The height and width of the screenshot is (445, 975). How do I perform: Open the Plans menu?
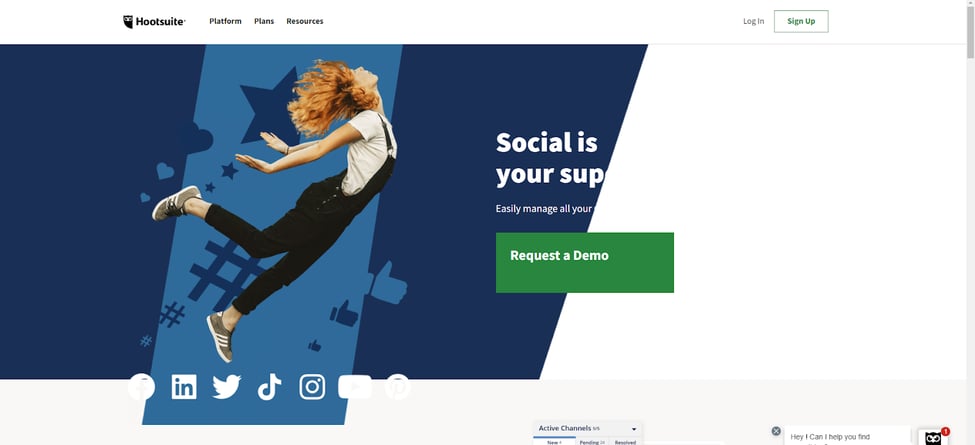[264, 21]
